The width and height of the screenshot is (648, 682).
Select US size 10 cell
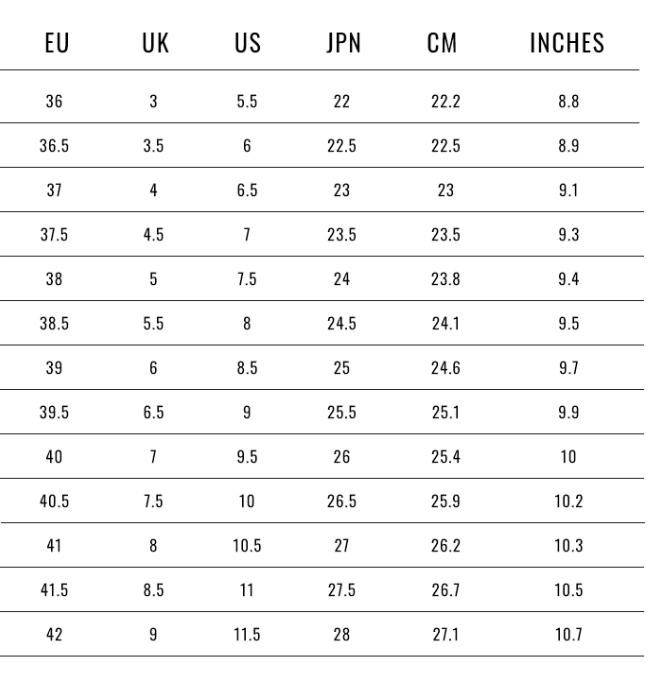(x=247, y=501)
